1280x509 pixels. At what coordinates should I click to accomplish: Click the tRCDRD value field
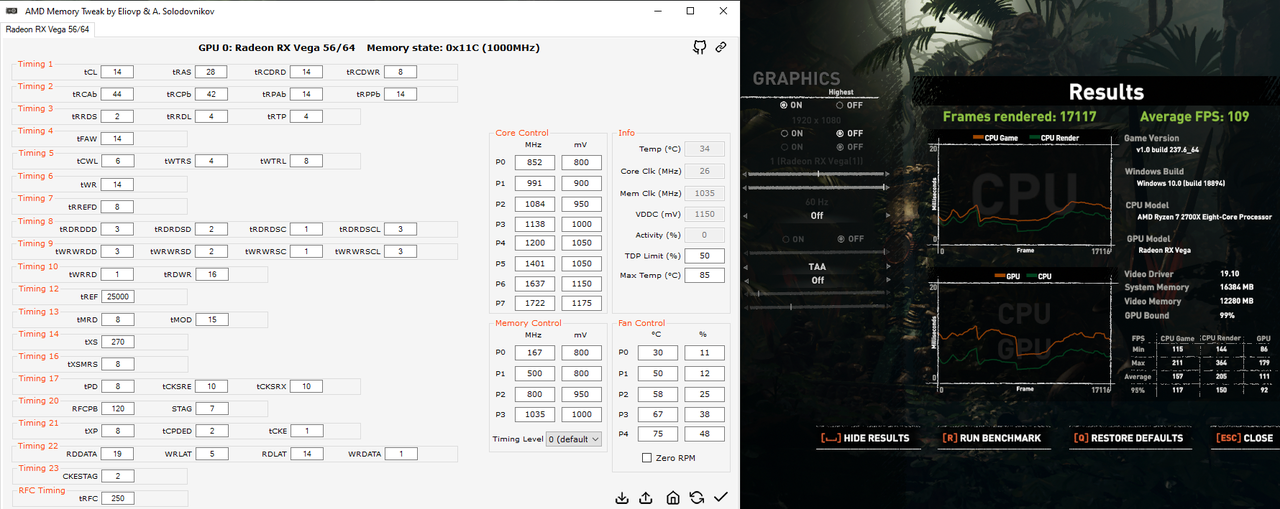click(306, 72)
